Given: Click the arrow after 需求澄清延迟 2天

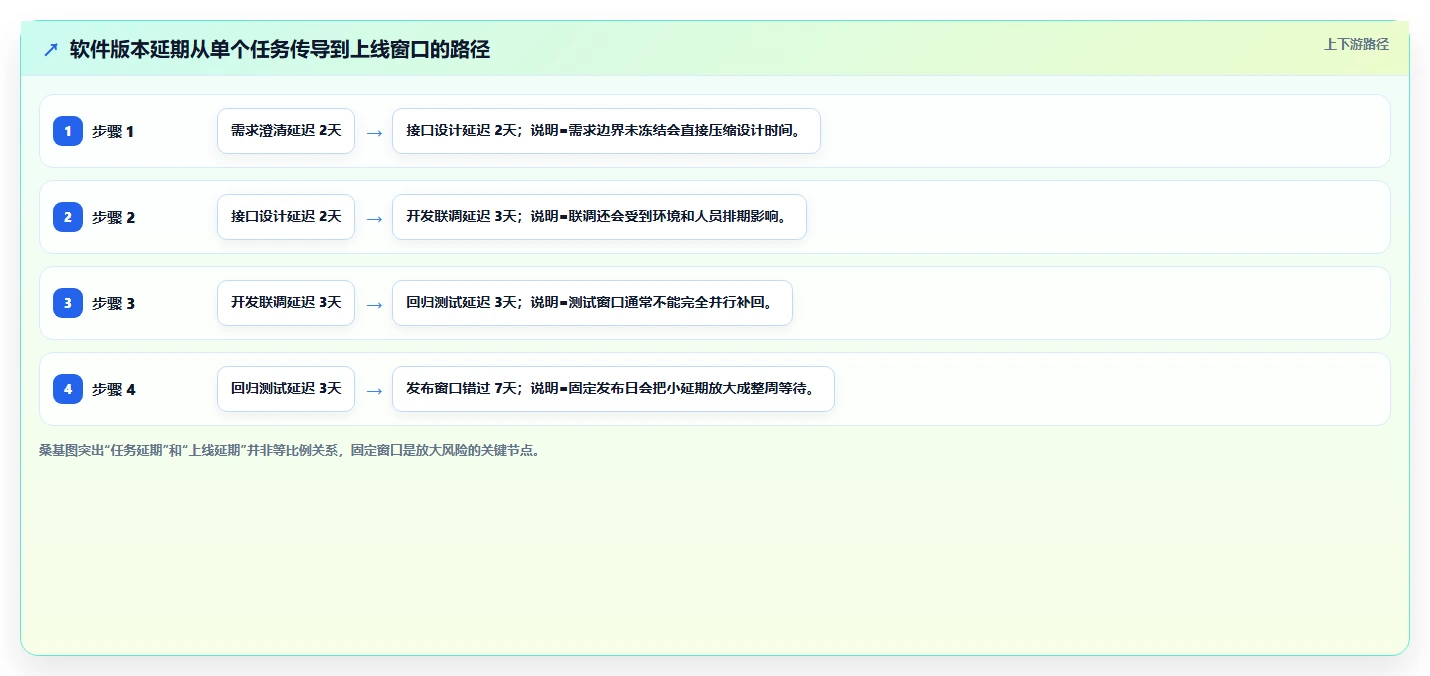Looking at the screenshot, I should coord(374,133).
